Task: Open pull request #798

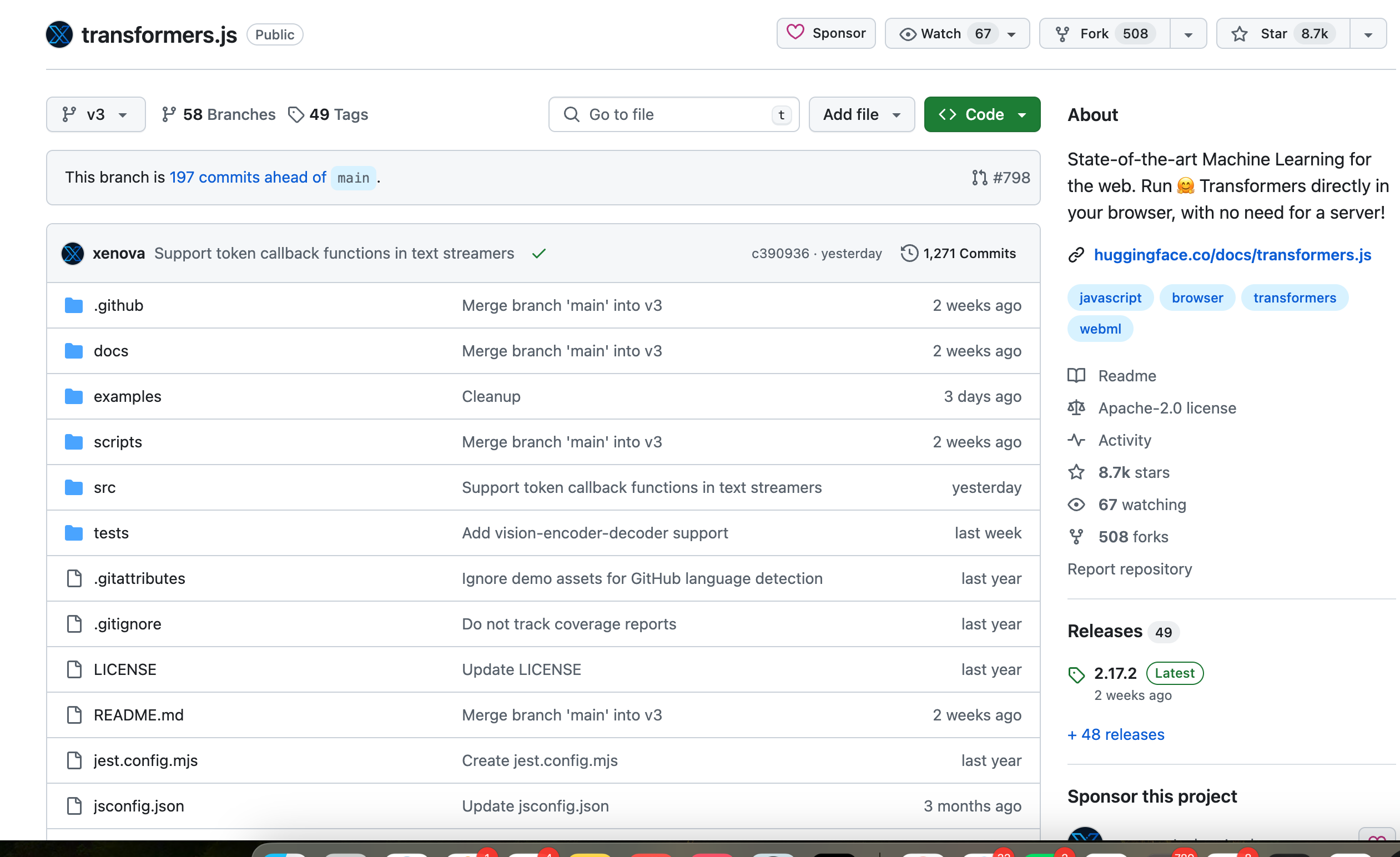Action: click(1000, 177)
